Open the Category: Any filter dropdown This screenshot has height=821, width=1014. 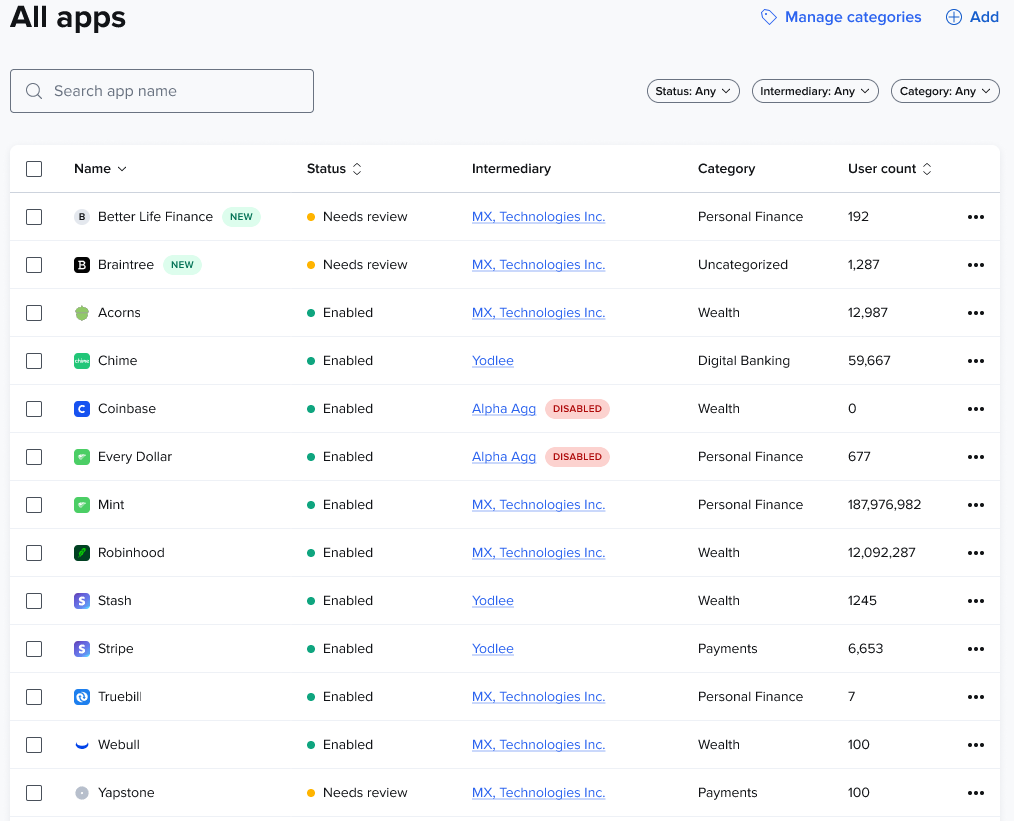pos(945,91)
